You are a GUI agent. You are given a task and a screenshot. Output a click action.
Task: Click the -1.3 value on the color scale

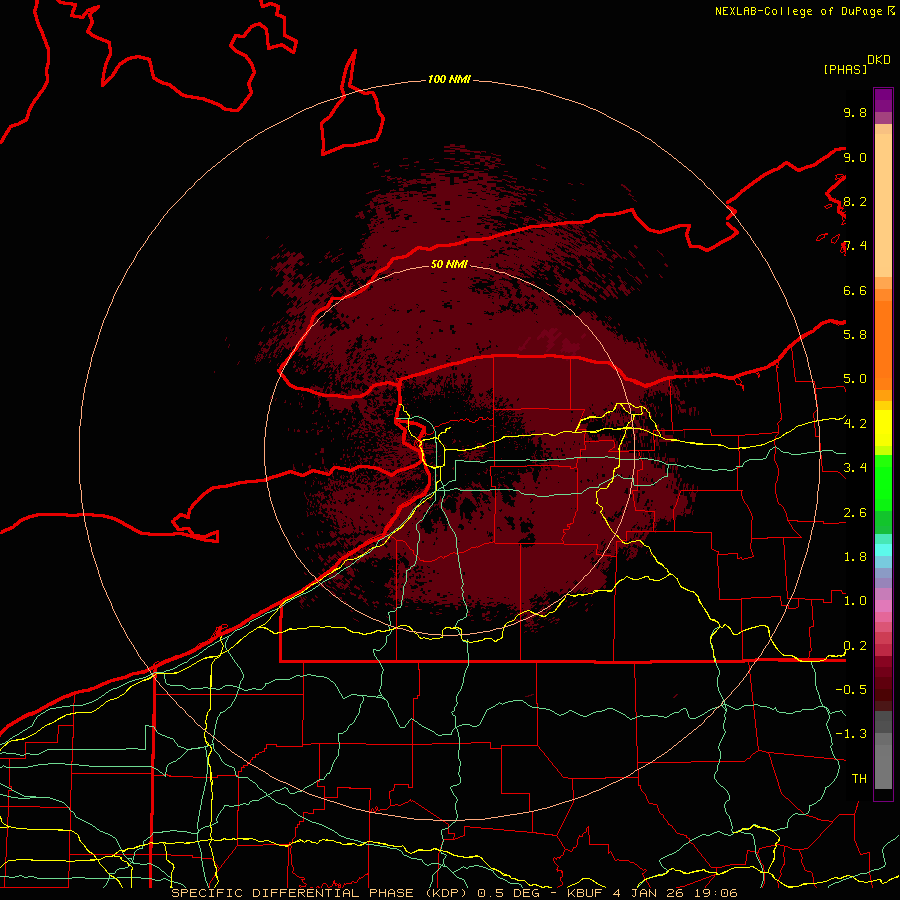(x=851, y=734)
